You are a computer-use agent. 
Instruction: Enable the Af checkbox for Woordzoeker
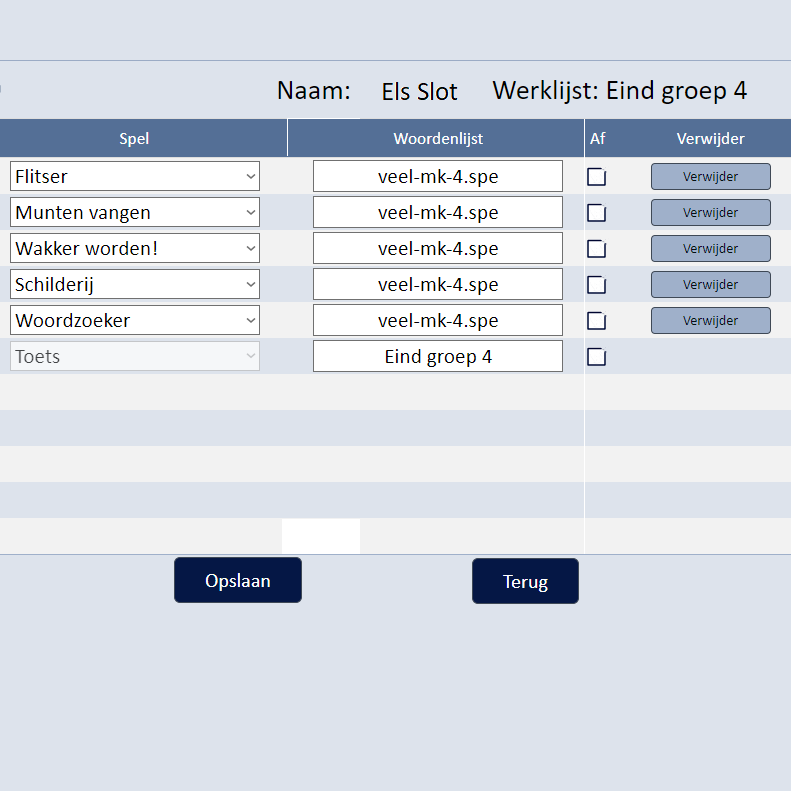596,321
